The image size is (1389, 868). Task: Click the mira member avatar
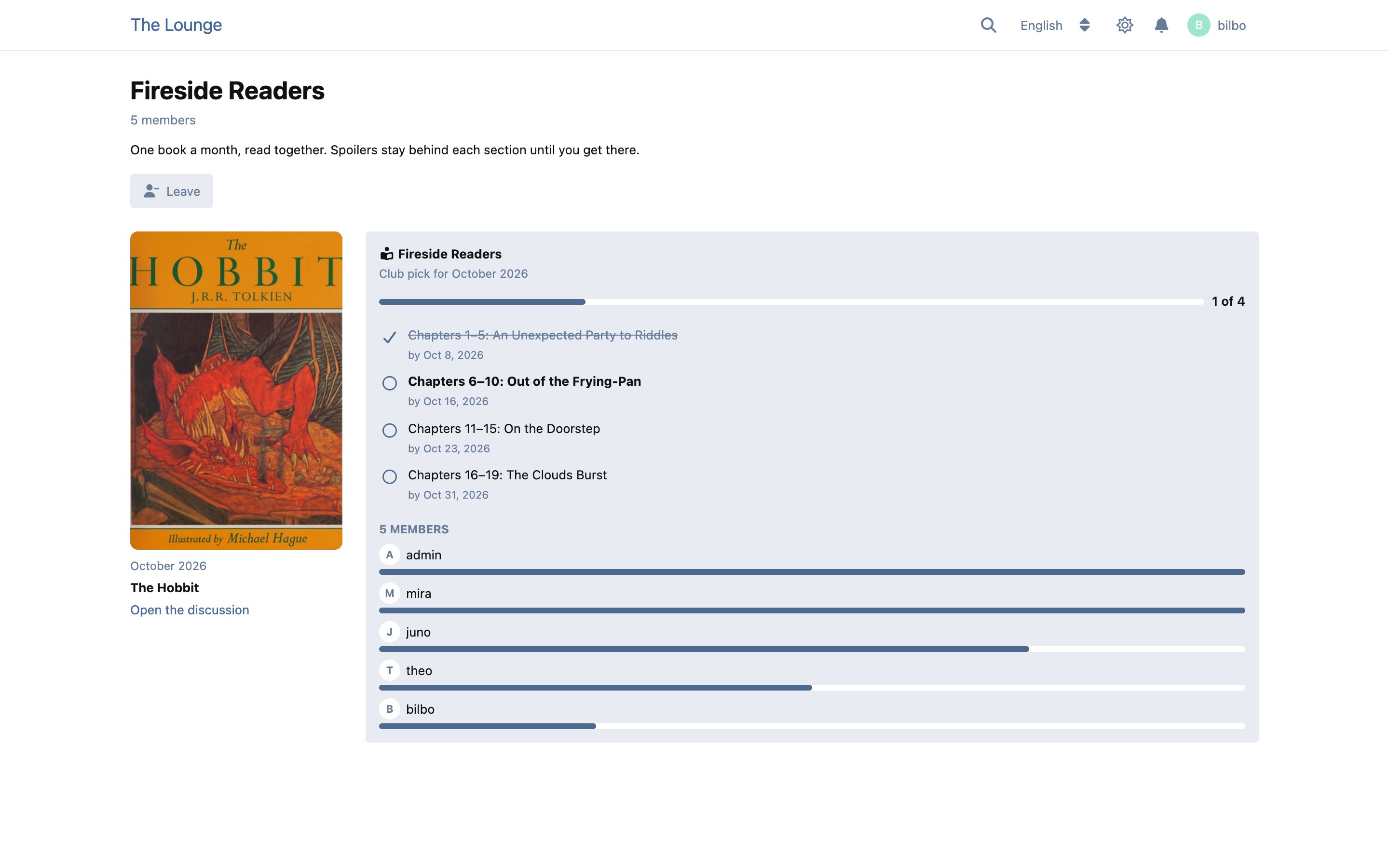[389, 593]
